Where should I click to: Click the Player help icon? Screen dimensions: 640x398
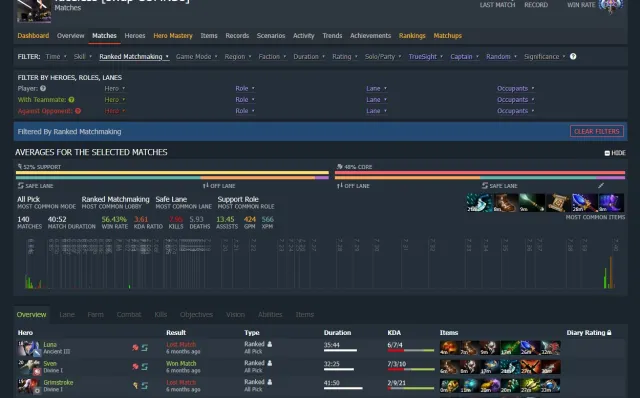pos(43,88)
